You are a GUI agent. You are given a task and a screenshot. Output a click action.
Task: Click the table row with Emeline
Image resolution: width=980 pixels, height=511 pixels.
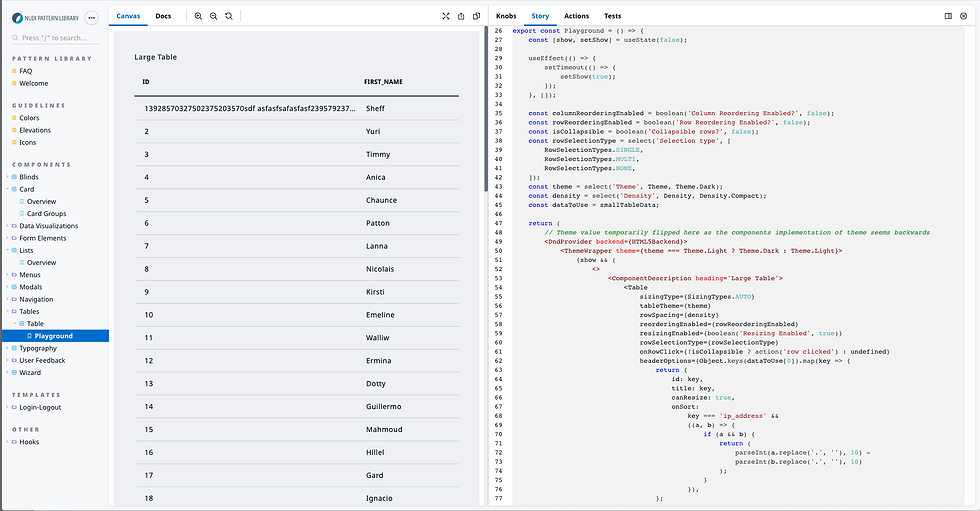296,315
